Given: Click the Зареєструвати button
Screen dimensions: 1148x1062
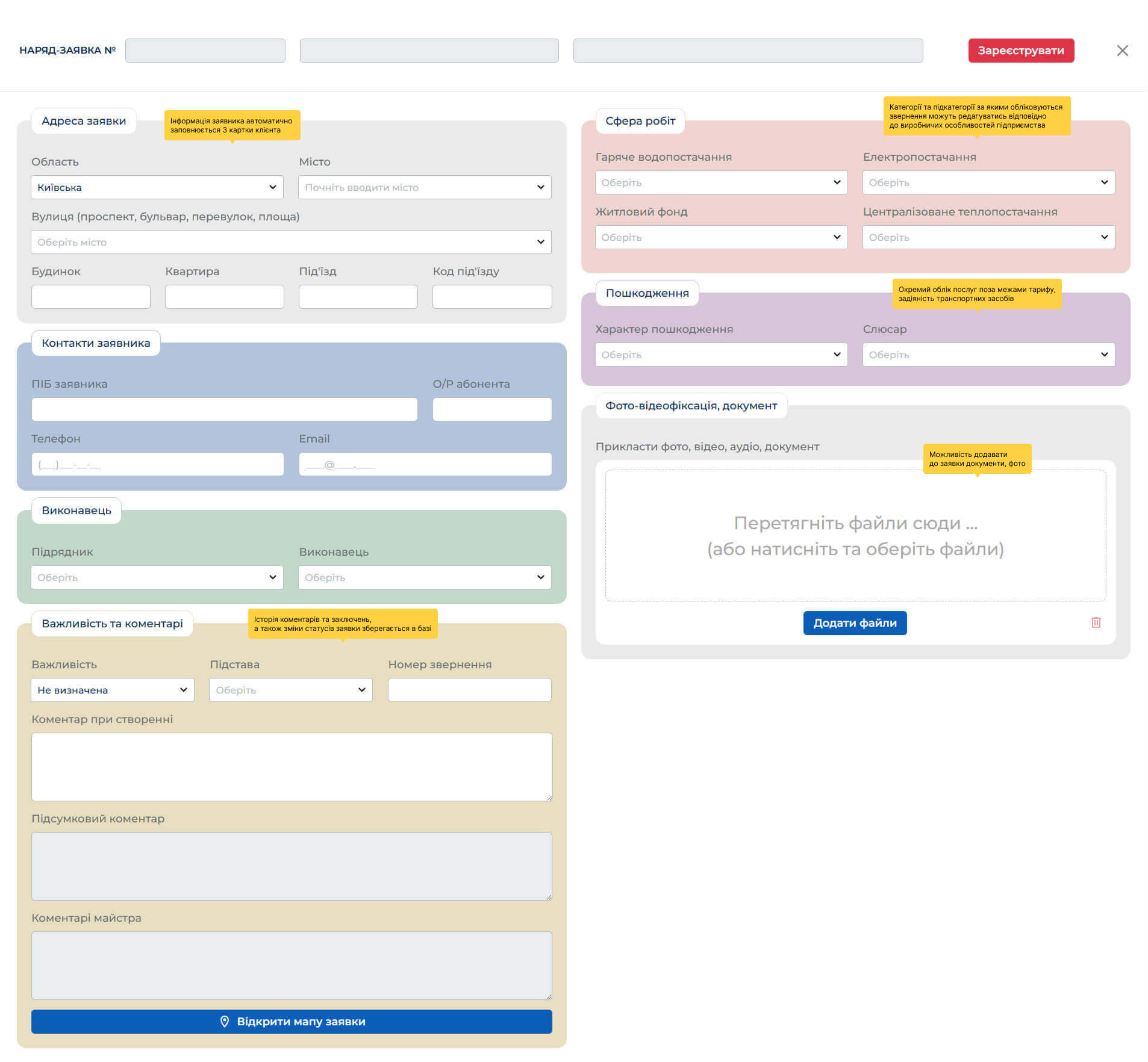Looking at the screenshot, I should [1020, 51].
